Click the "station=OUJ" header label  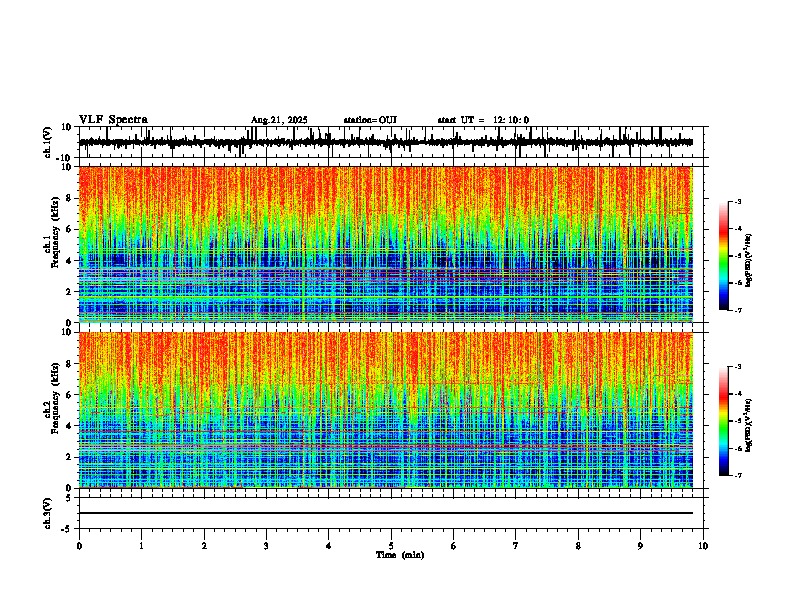click(x=370, y=120)
